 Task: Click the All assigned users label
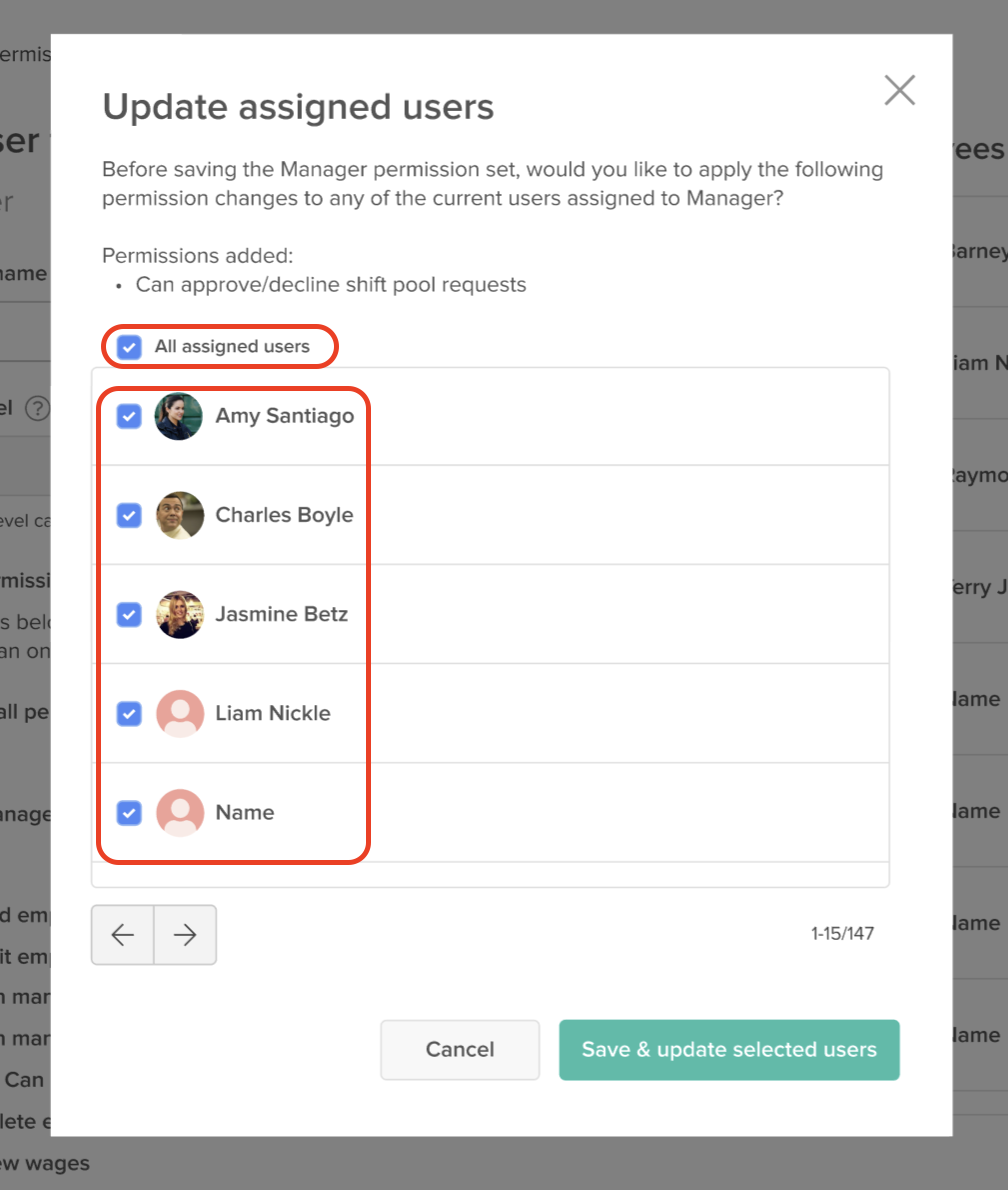pyautogui.click(x=232, y=347)
